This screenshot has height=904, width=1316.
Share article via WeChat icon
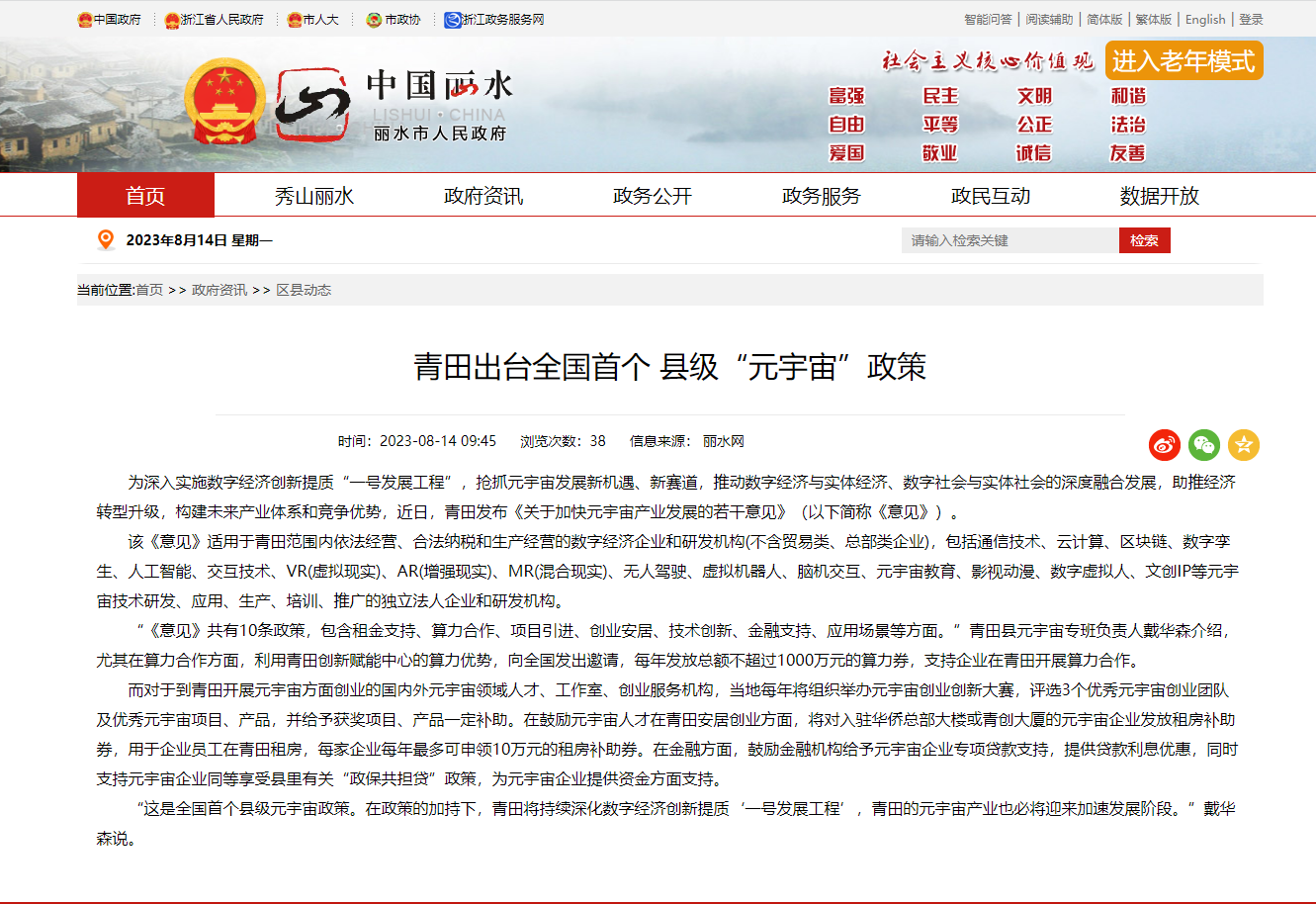(x=1204, y=445)
